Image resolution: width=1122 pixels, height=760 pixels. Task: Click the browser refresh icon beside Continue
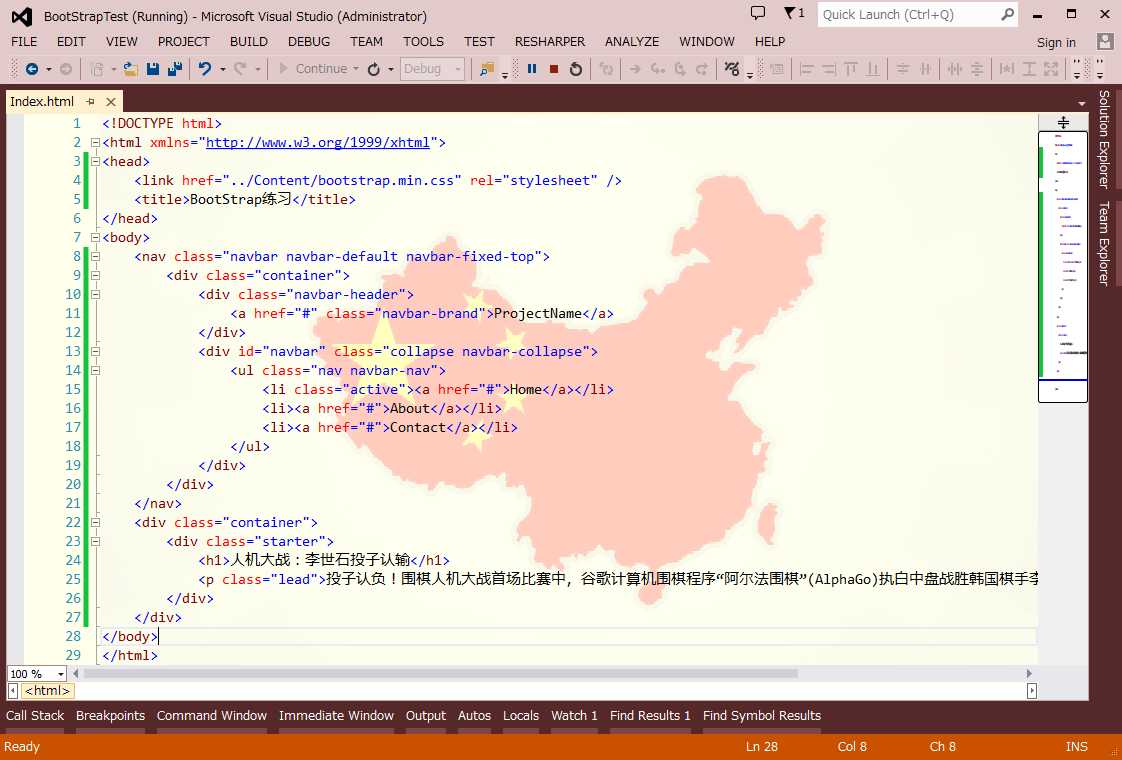(374, 69)
